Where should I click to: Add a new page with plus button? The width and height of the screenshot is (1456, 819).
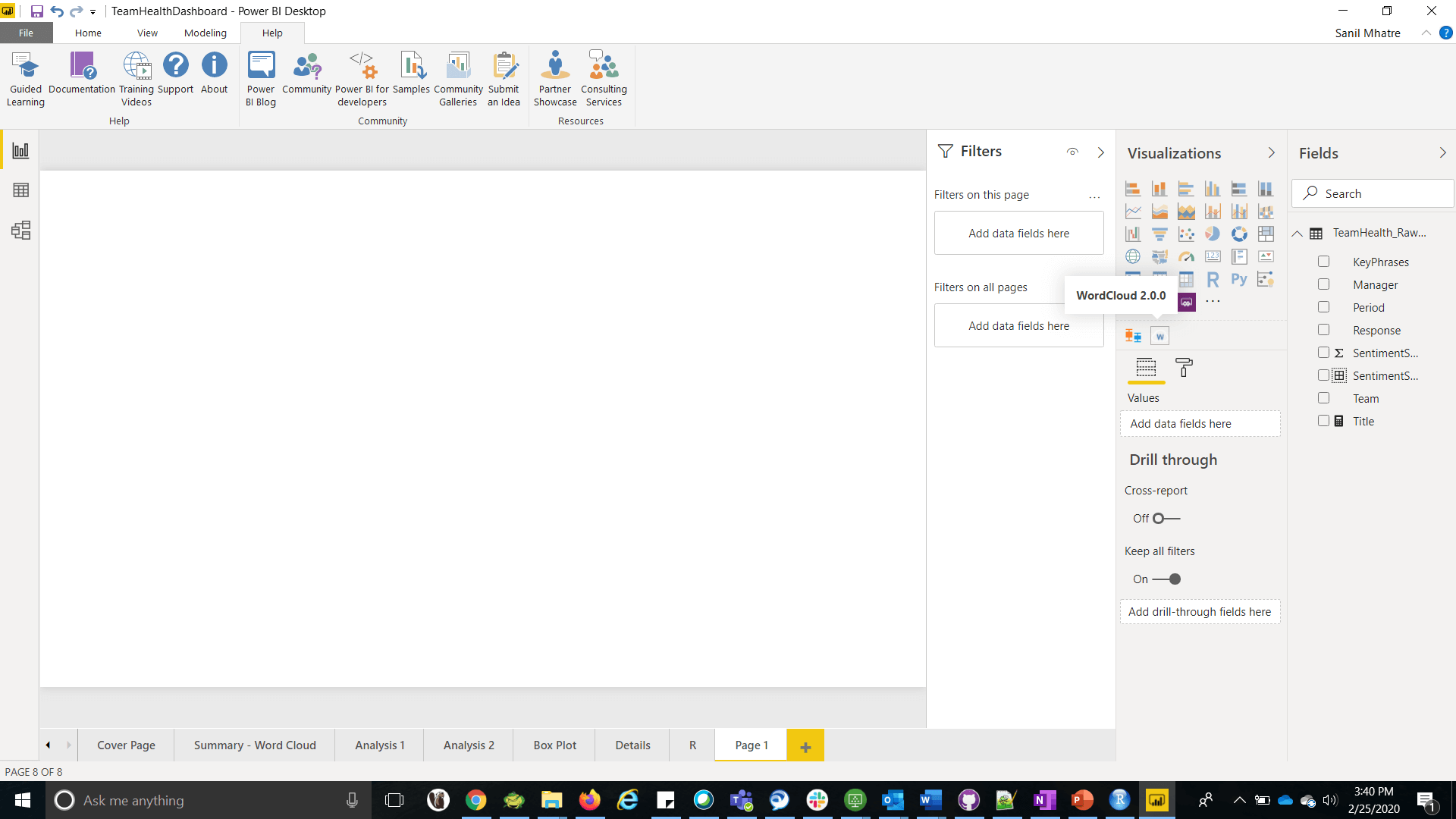805,747
